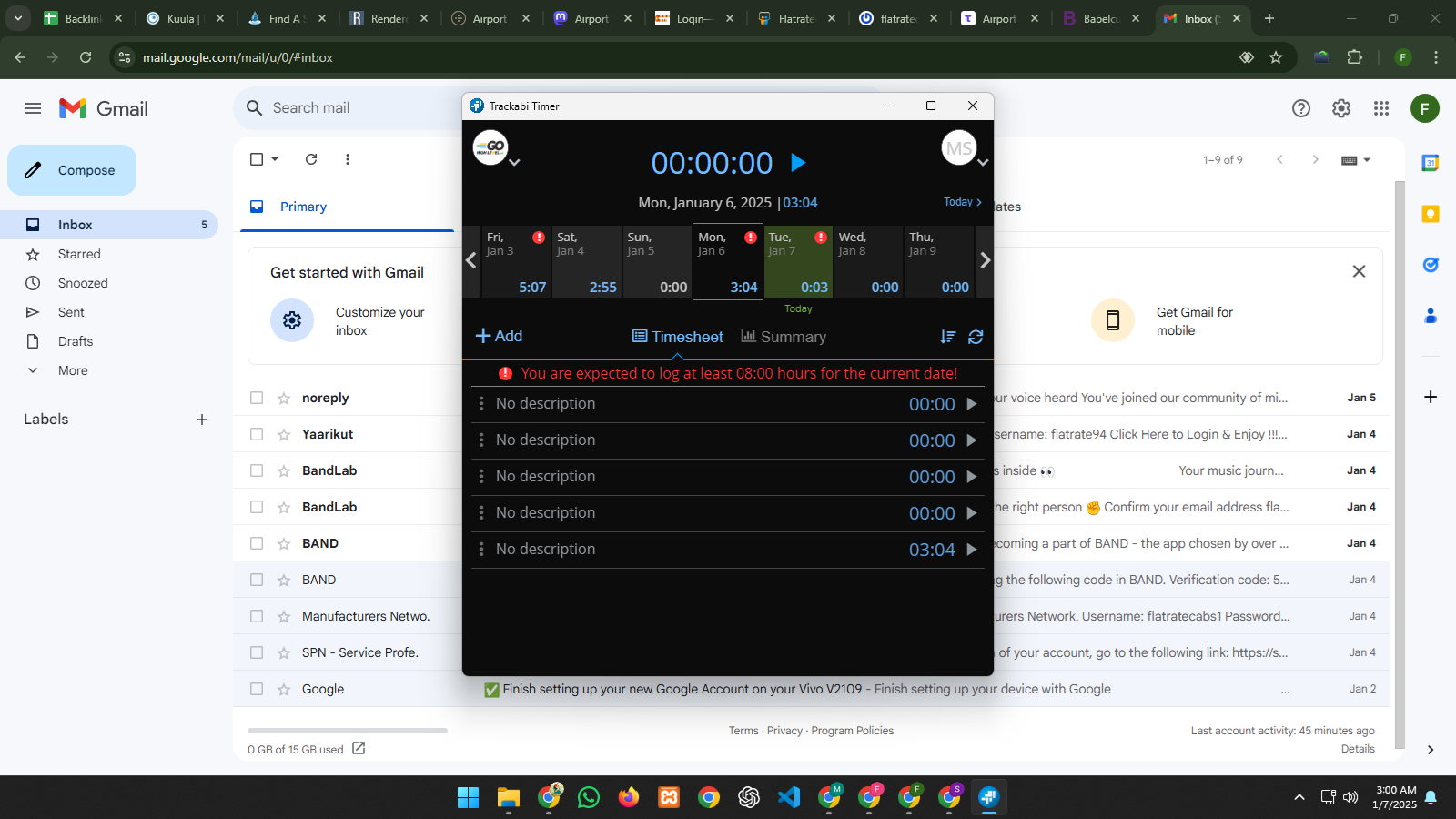Start timer on the 03:04 entry

972,550
